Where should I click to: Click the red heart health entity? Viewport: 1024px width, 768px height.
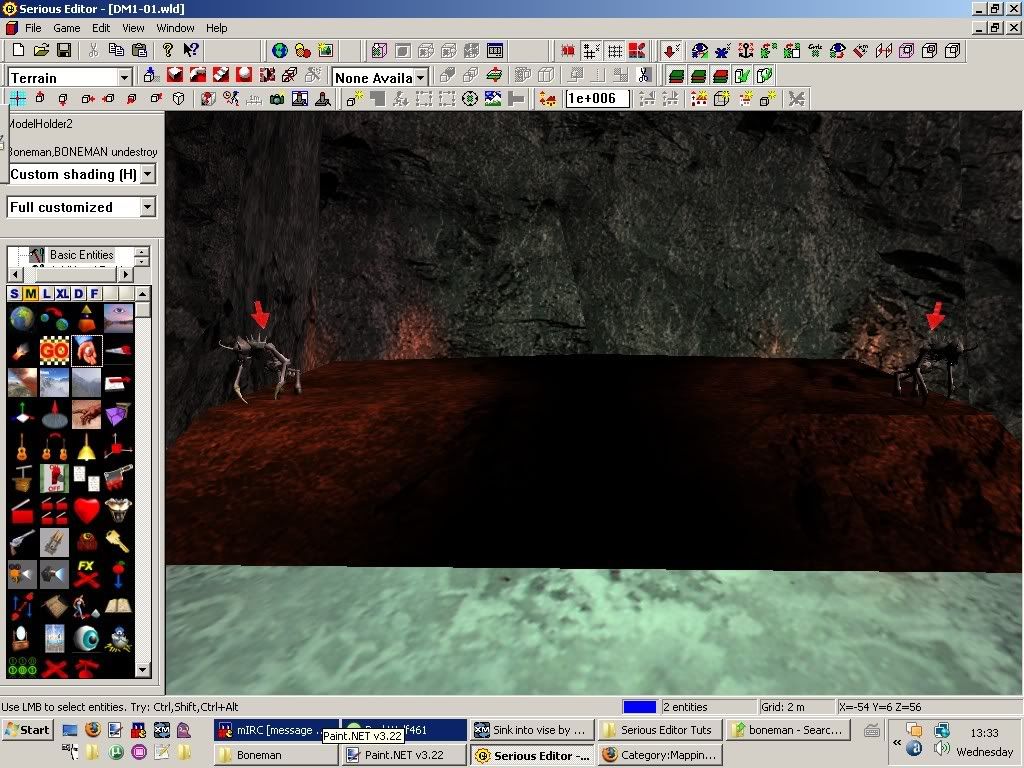87,510
